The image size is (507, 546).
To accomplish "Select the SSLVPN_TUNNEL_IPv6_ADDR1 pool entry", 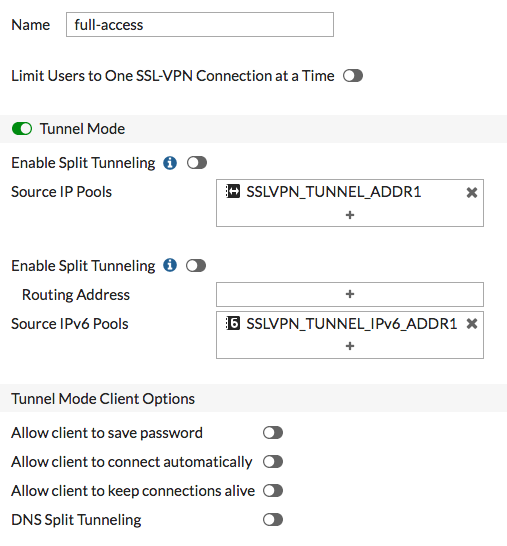I will click(351, 324).
